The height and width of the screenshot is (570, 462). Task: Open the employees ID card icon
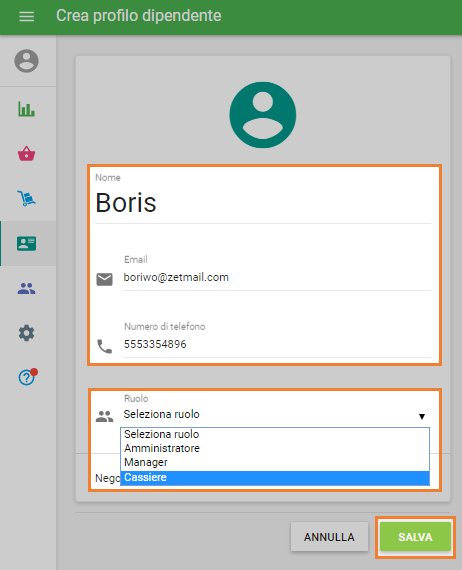pyautogui.click(x=27, y=243)
